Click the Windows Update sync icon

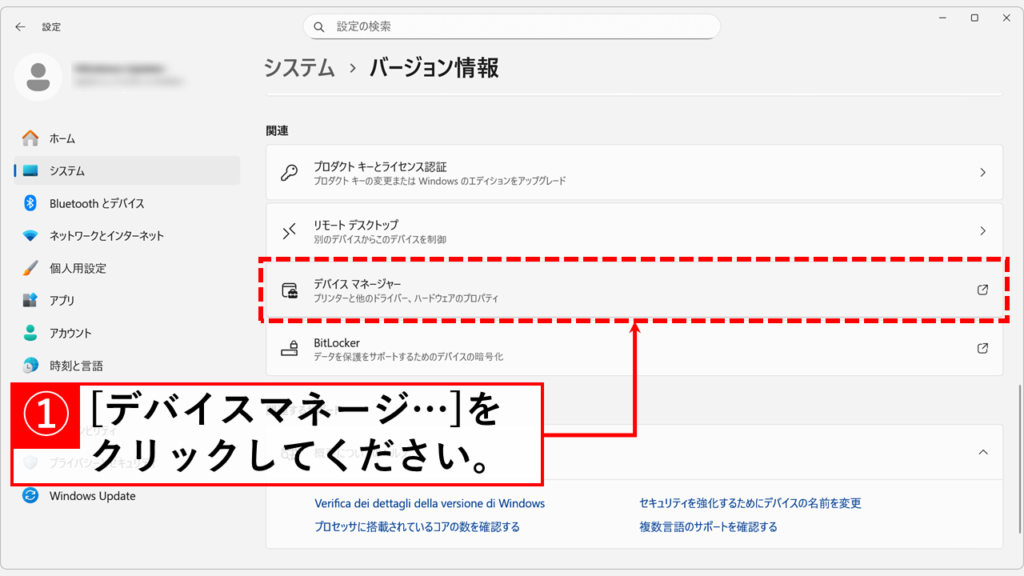coord(30,496)
